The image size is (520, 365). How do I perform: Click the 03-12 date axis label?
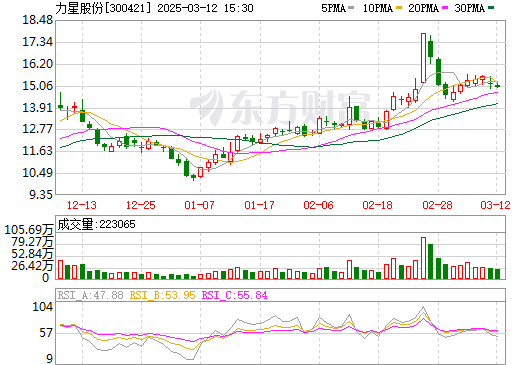coord(495,205)
